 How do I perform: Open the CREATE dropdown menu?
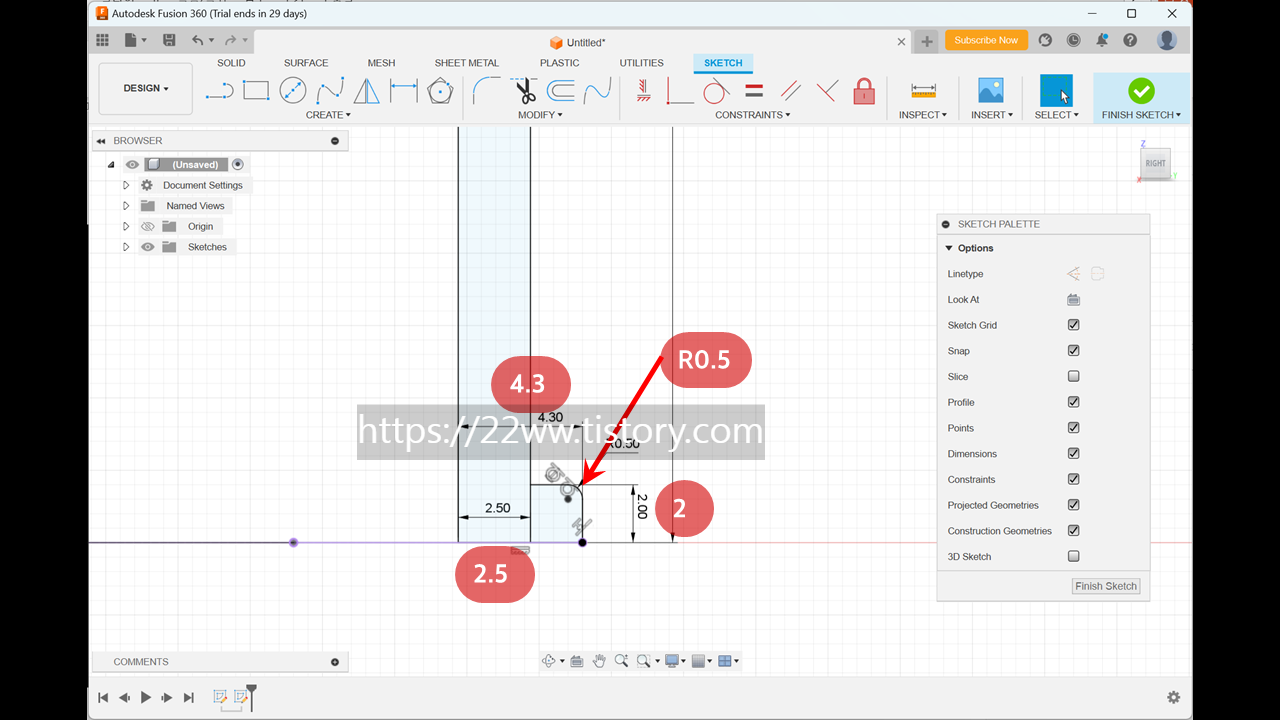[x=328, y=115]
